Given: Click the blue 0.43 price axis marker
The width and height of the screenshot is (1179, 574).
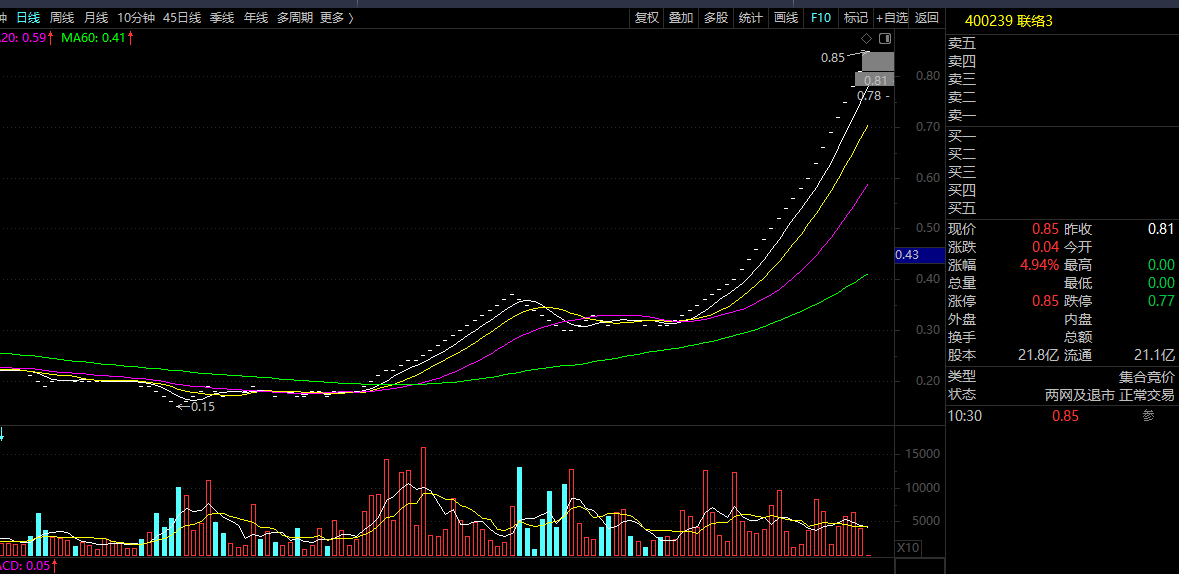Looking at the screenshot, I should [920, 255].
